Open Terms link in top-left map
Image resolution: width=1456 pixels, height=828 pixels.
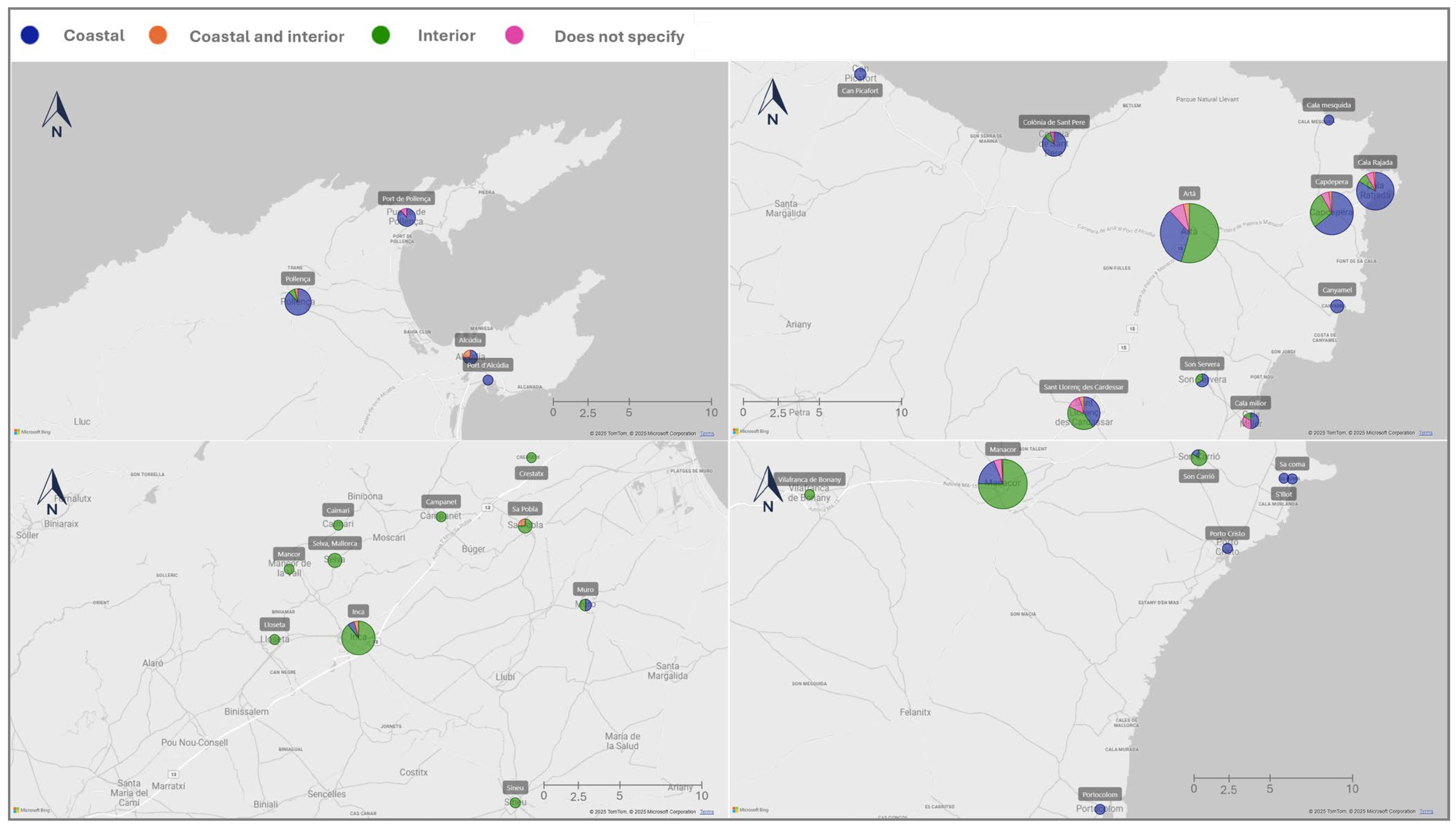[x=707, y=433]
